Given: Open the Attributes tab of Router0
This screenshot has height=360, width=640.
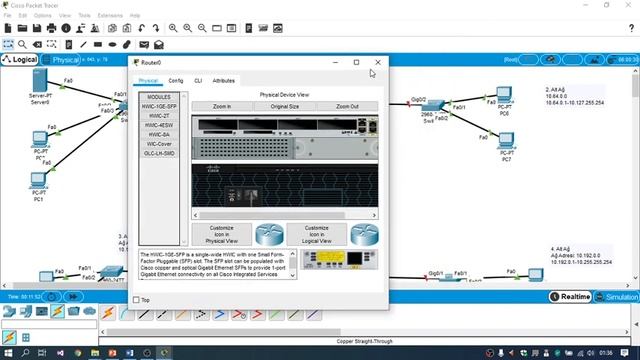Looking at the screenshot, I should click(223, 81).
